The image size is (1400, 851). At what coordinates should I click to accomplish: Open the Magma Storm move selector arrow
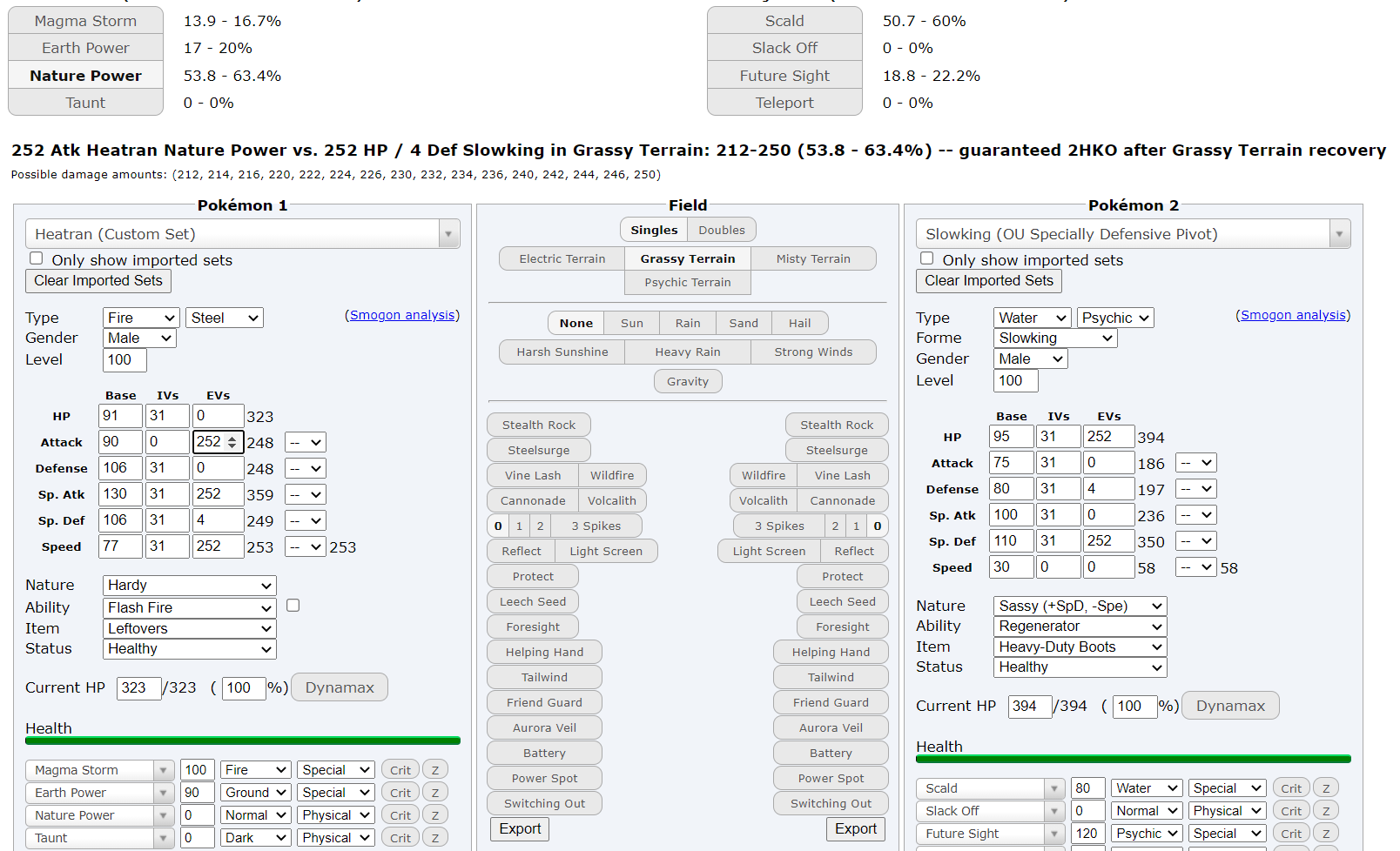164,770
